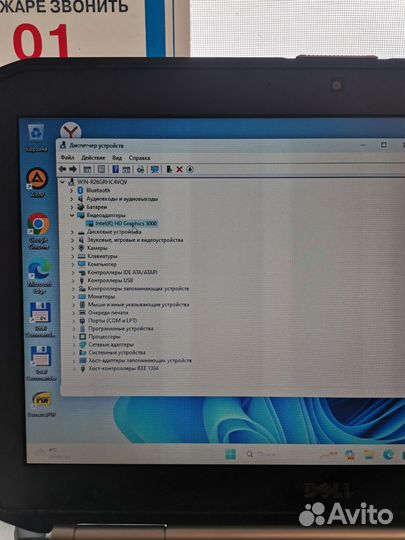Select Хост-адаптеры запоминающих устройств row

pos(140,360)
